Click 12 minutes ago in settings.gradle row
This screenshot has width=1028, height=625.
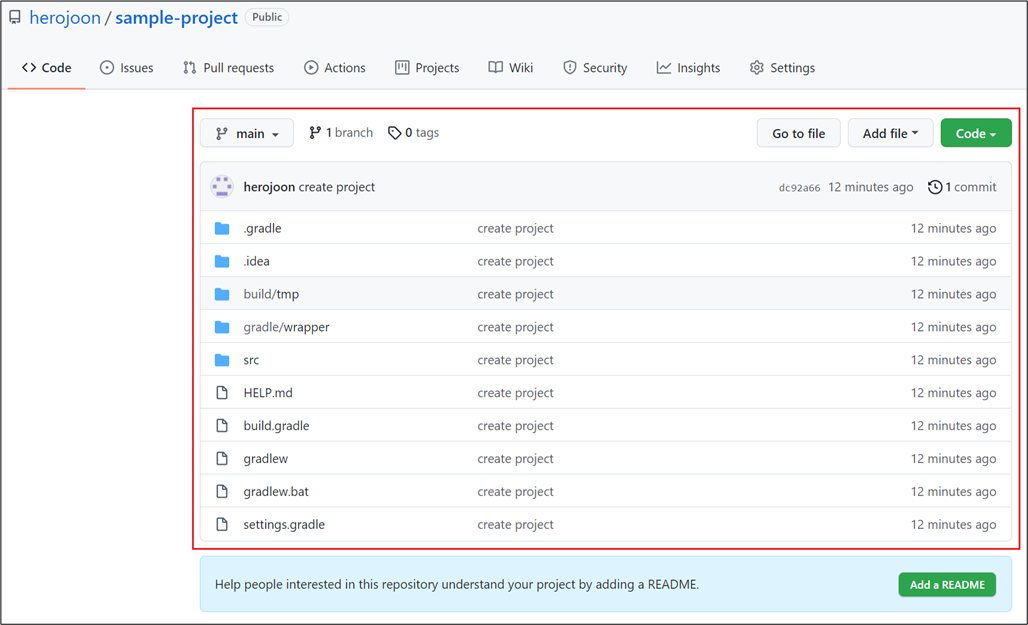tap(953, 524)
